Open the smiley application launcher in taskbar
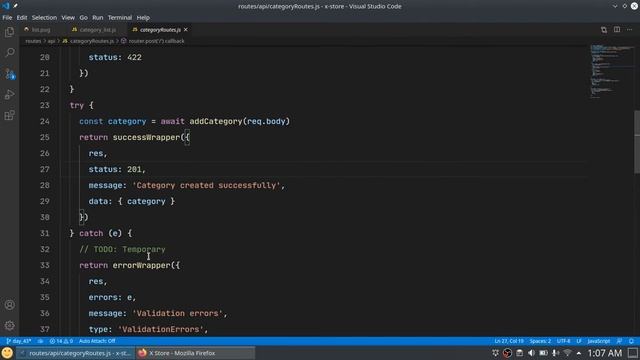Viewport: 640px width, 360px height. 7,353
